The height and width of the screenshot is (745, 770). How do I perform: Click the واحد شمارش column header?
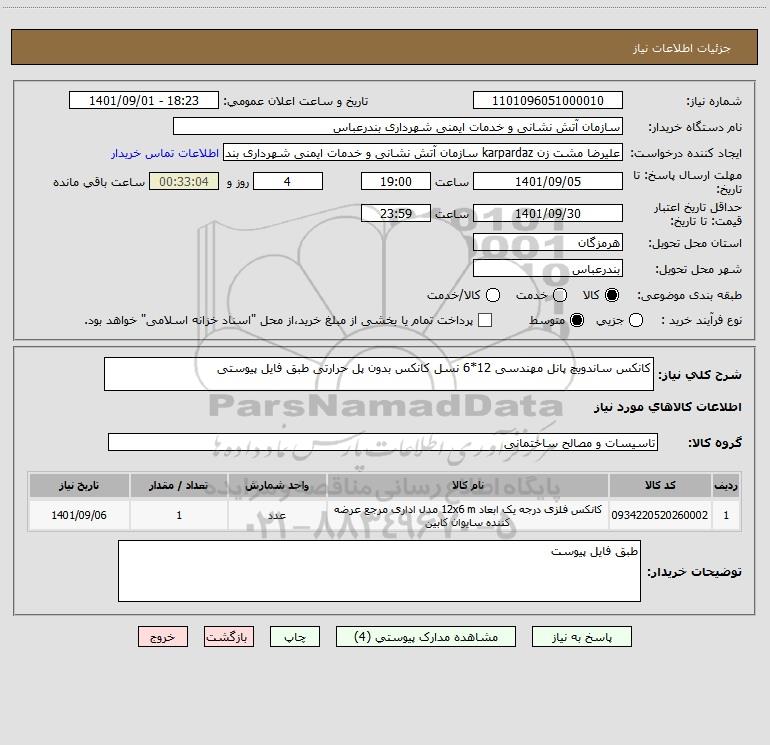pos(277,485)
